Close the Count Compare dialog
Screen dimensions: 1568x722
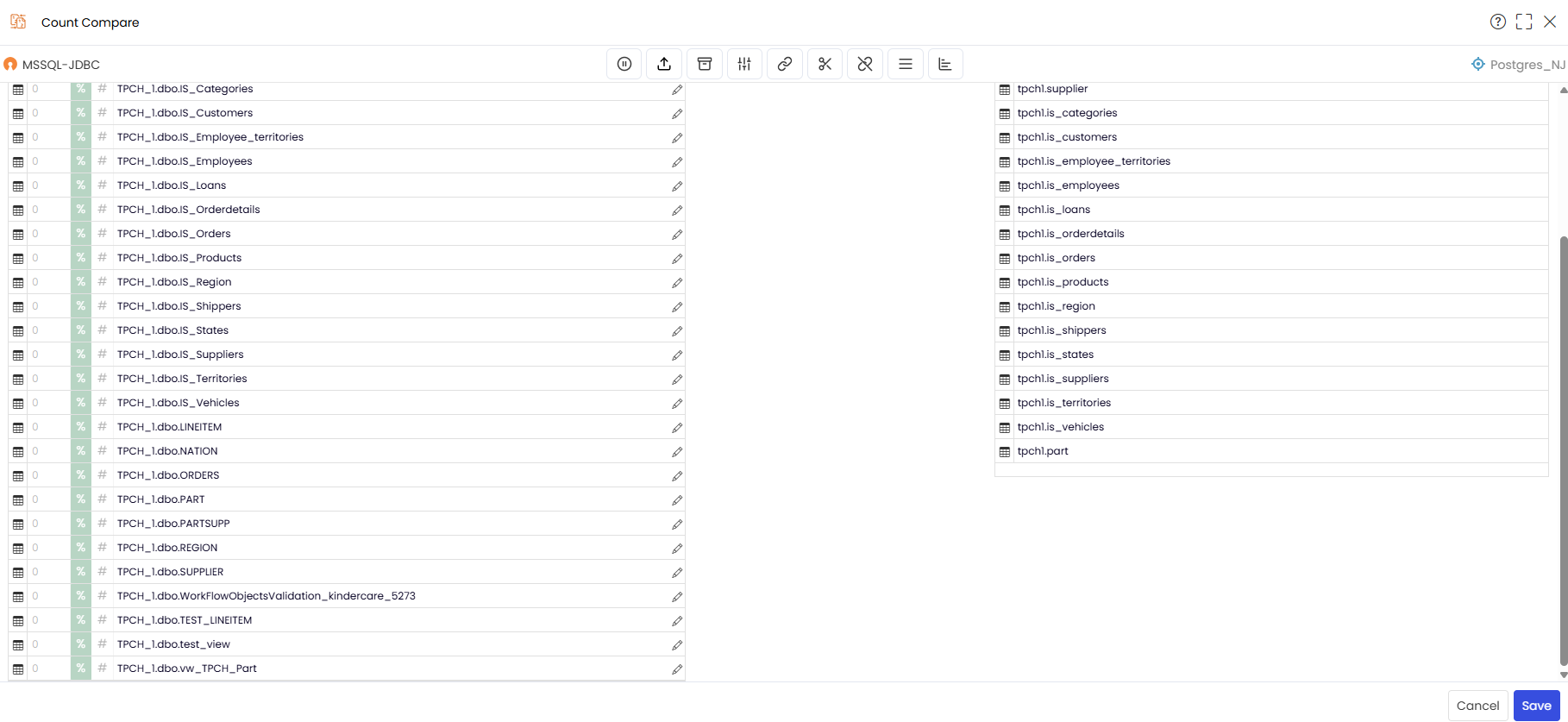click(x=1550, y=22)
